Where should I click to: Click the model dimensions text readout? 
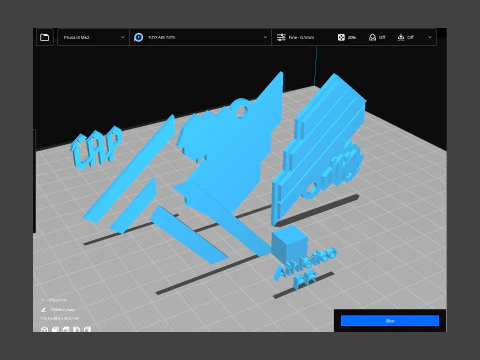[x=60, y=319]
